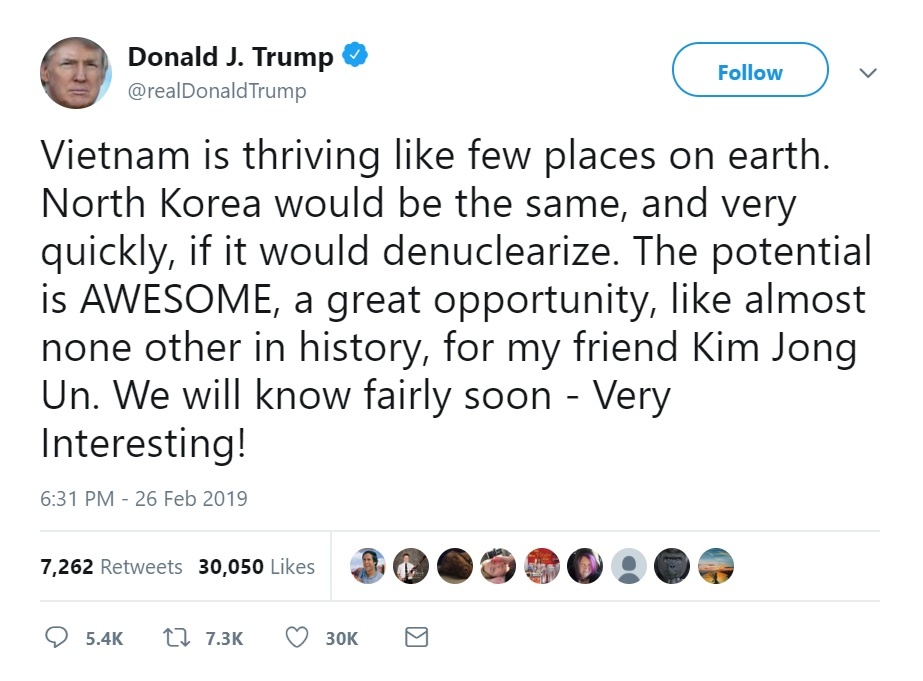Click the verified badge next to Donald J. Trump
This screenshot has width=923, height=681.
(353, 56)
